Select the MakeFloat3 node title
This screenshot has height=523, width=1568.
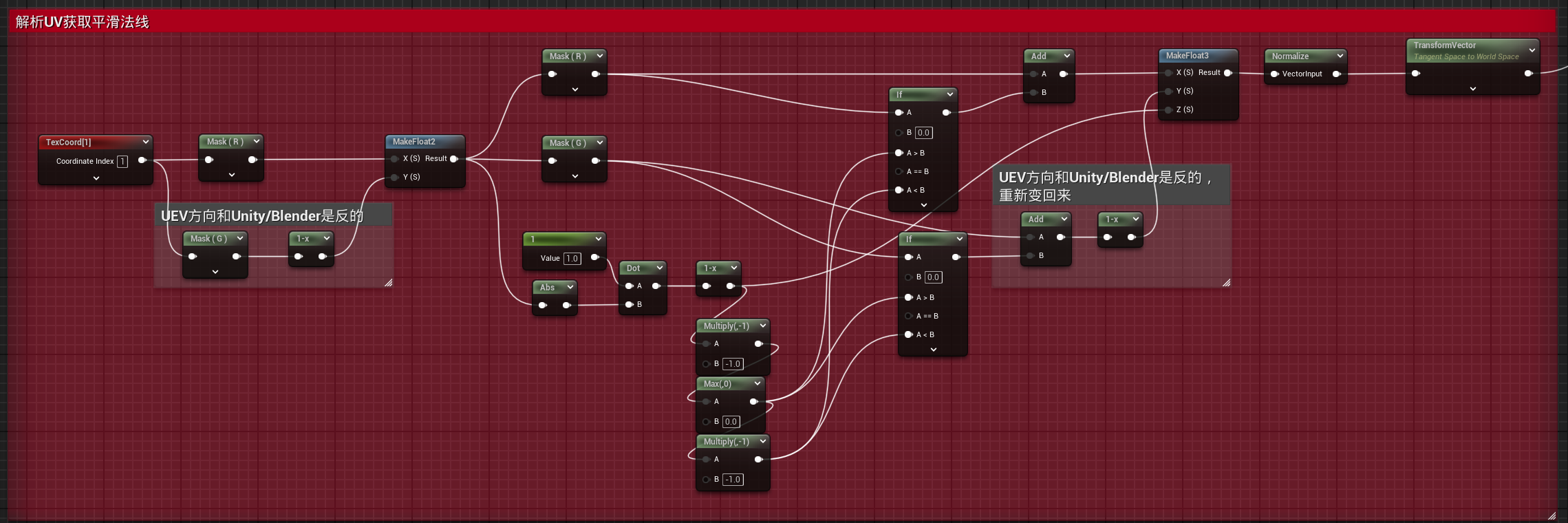(1187, 56)
